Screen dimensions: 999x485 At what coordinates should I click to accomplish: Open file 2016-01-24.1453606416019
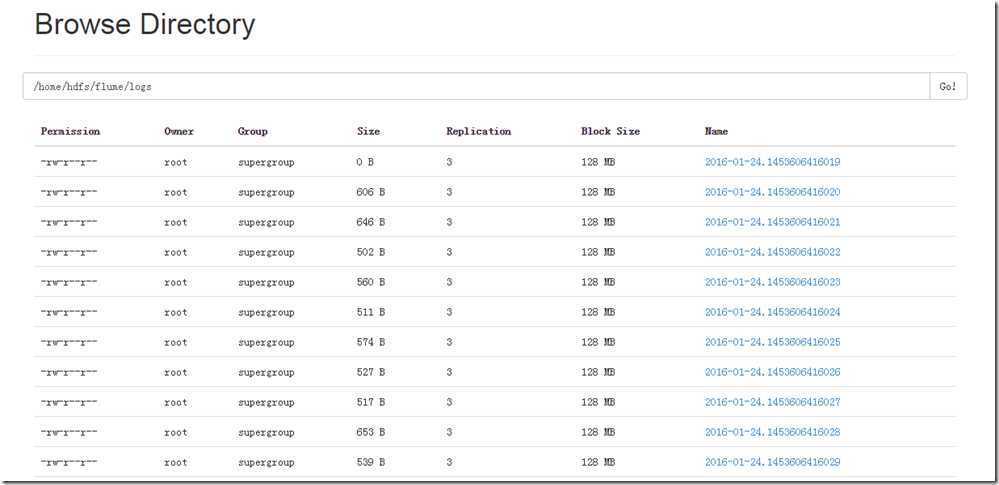pyautogui.click(x=772, y=162)
